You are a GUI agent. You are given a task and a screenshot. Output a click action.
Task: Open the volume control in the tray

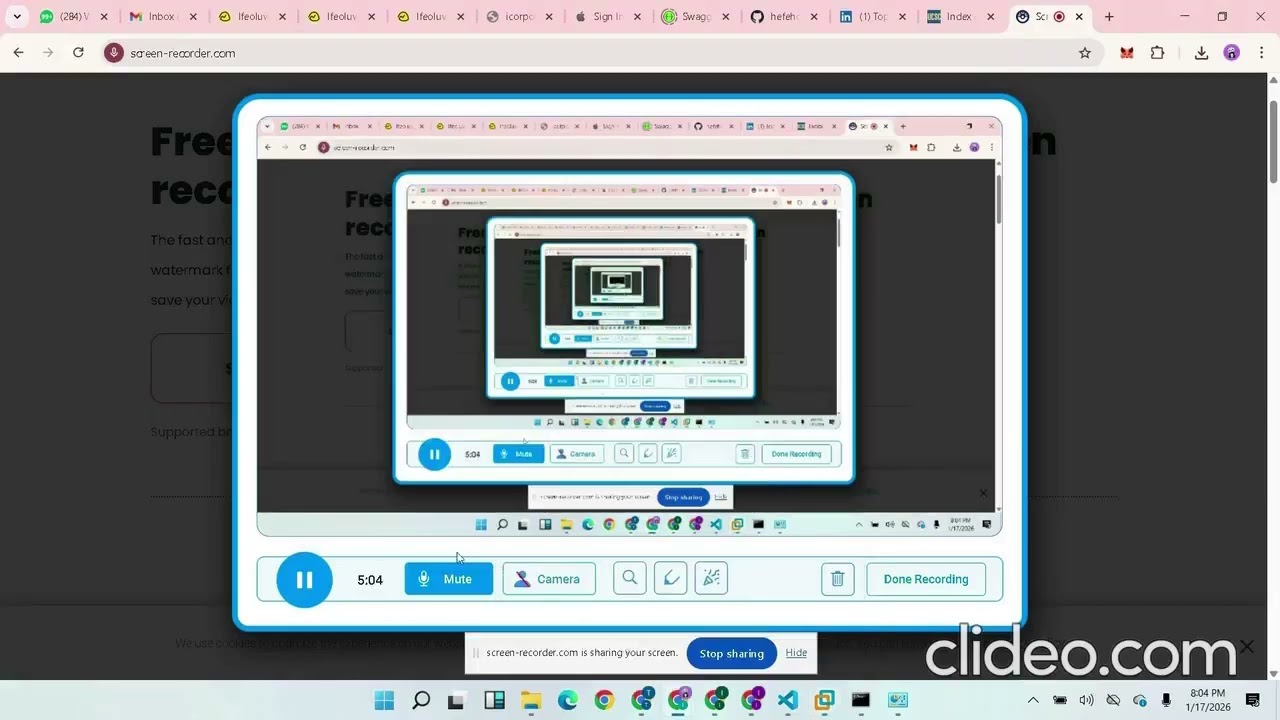(x=1086, y=700)
